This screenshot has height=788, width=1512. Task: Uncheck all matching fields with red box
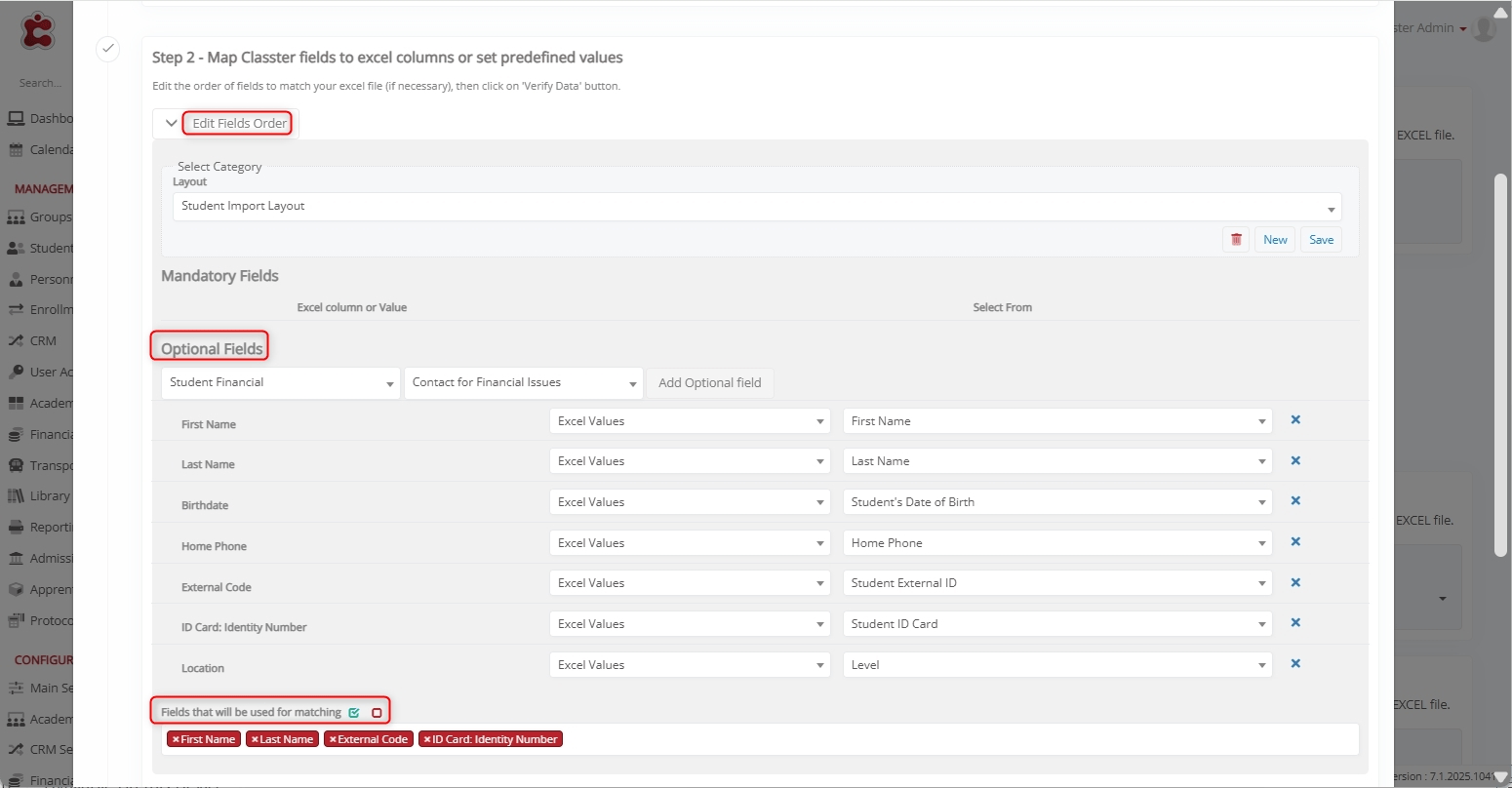(377, 713)
